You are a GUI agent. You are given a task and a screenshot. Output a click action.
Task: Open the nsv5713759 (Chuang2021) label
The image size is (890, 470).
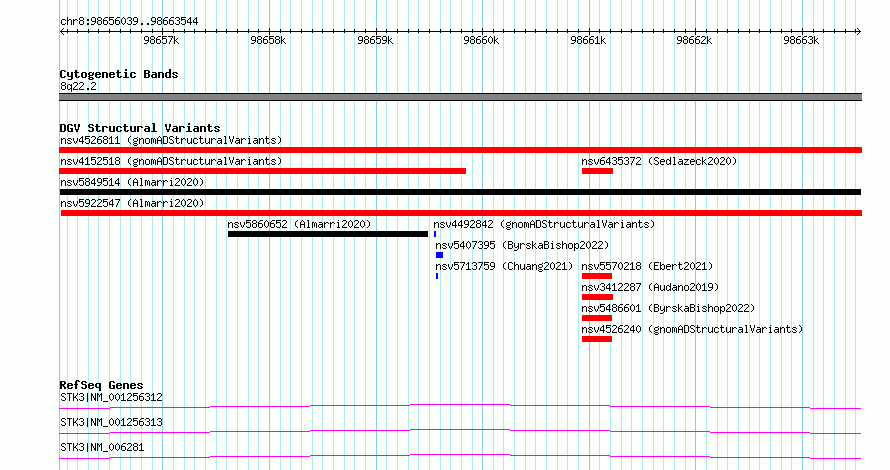click(x=504, y=266)
